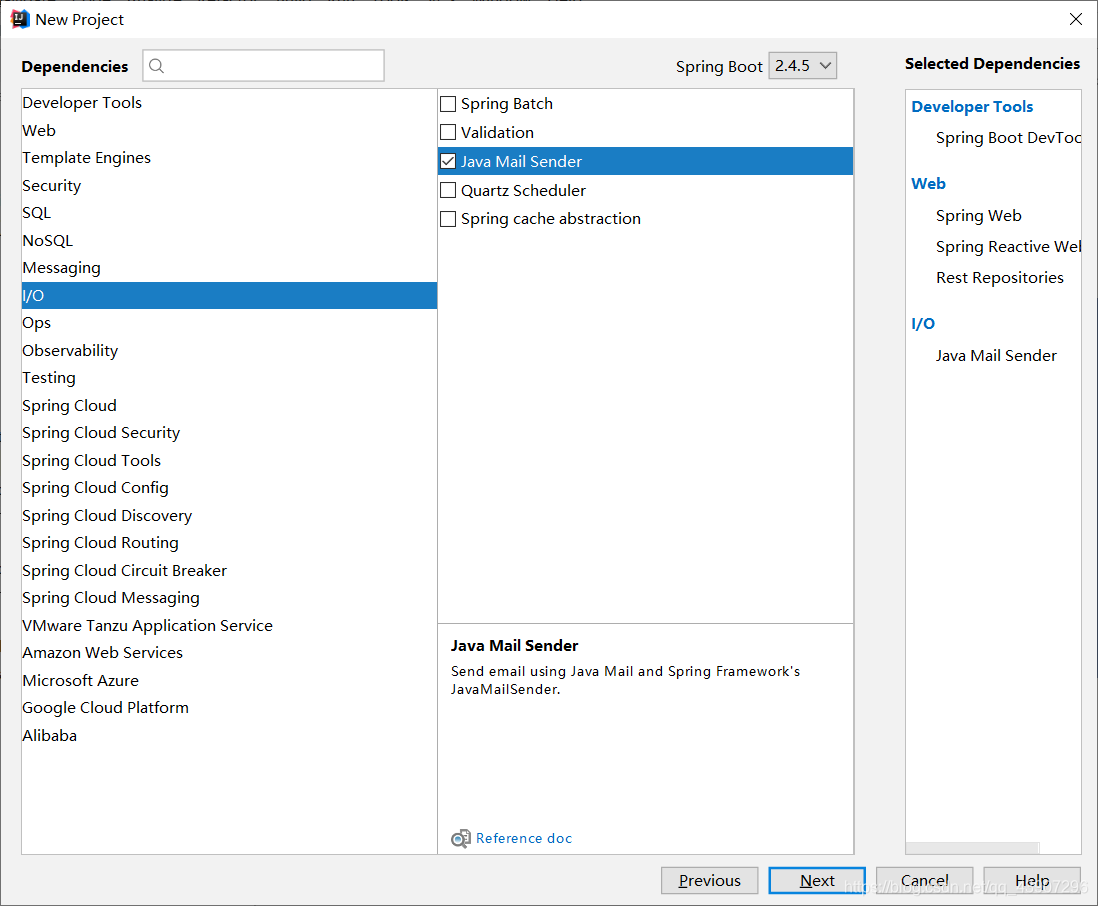Choose Amazon Web Services category
This screenshot has width=1098, height=906.
(x=229, y=653)
